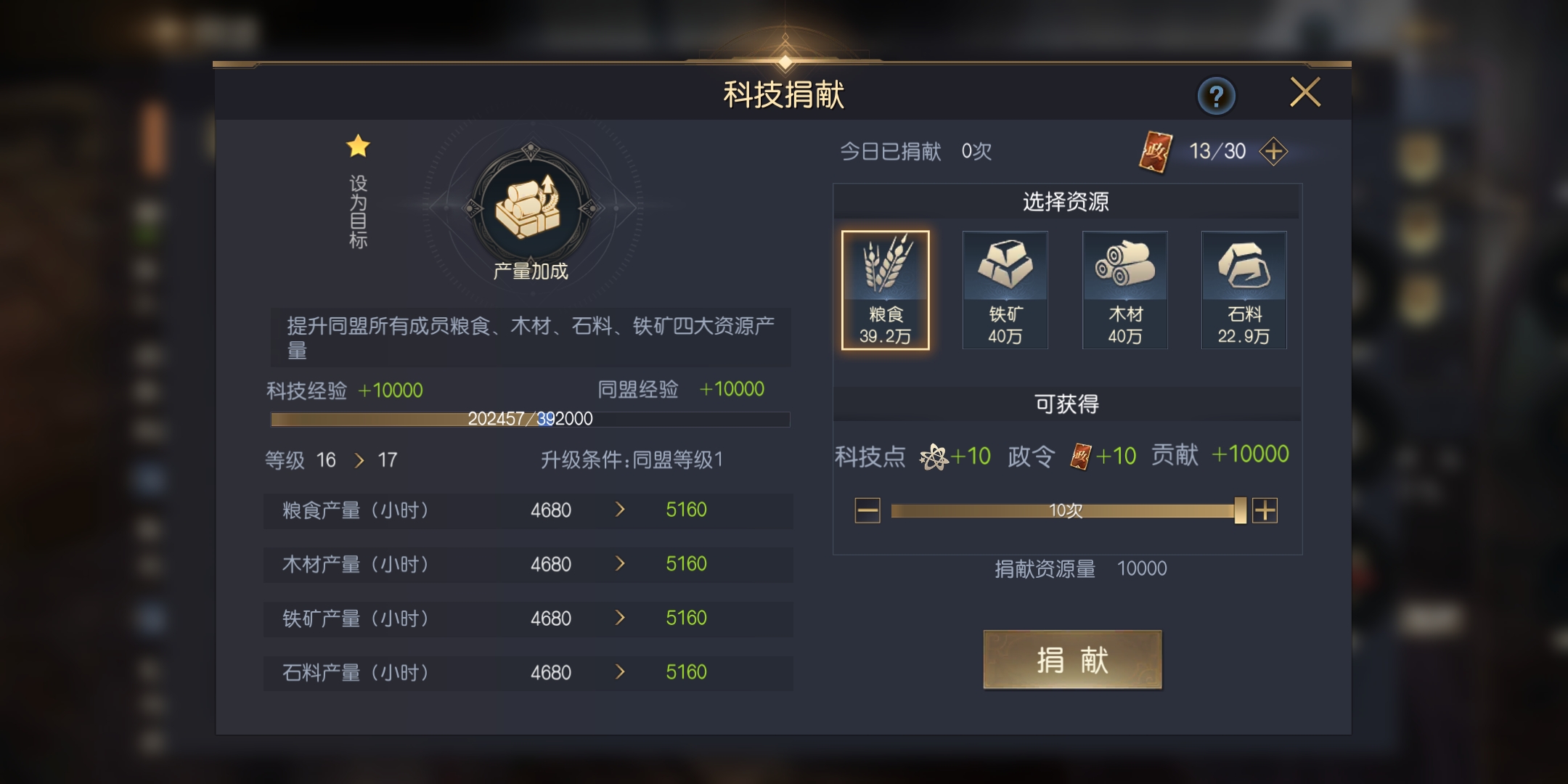The height and width of the screenshot is (784, 1568).
Task: Add more 政令 with the plus diamond
Action: click(x=1274, y=152)
